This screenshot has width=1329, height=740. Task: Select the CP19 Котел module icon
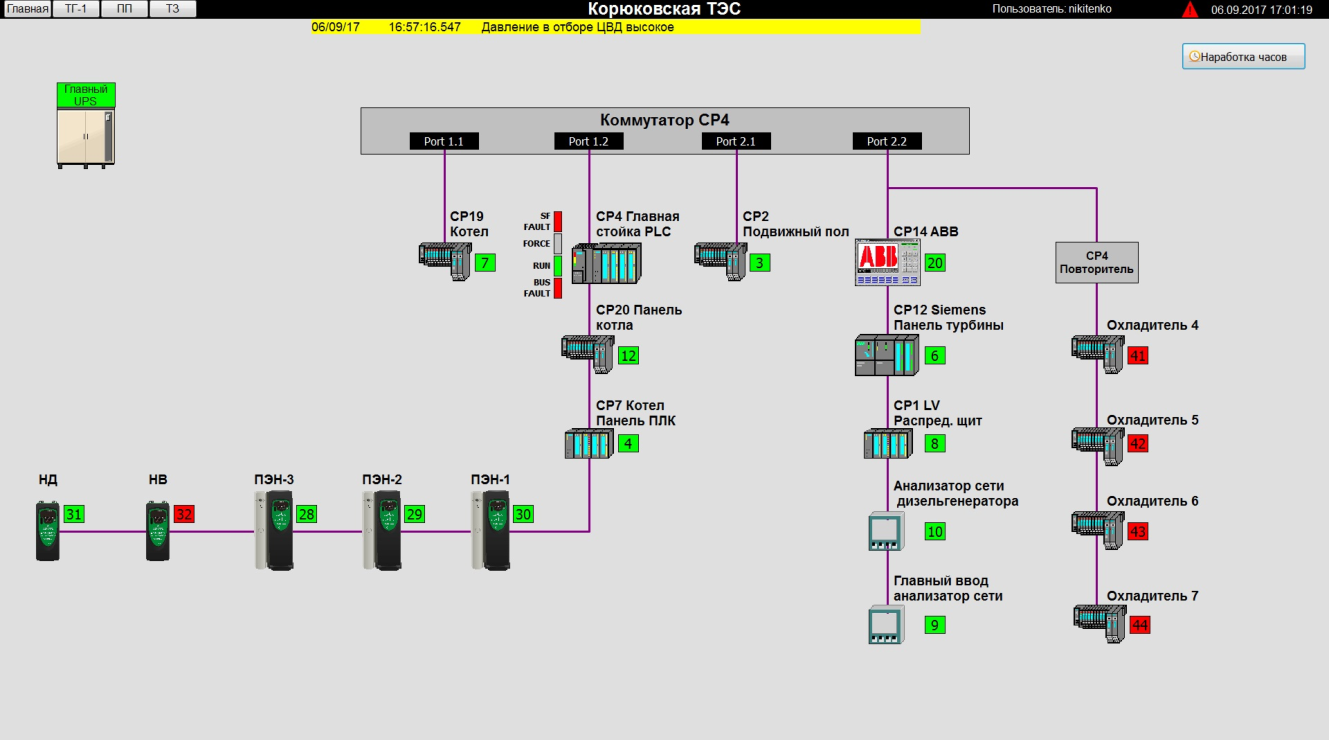click(x=444, y=262)
